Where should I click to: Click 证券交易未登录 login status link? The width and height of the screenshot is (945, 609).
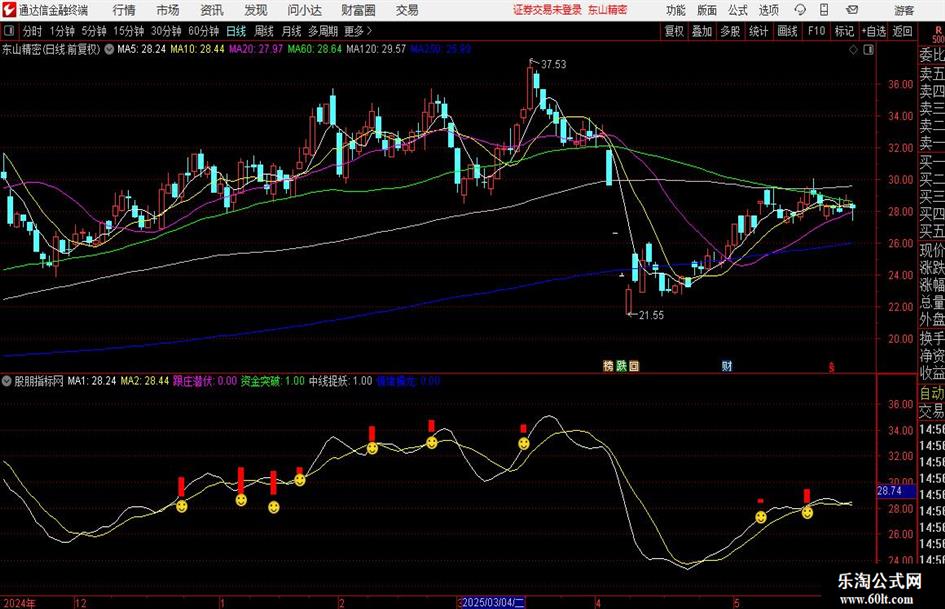click(547, 10)
